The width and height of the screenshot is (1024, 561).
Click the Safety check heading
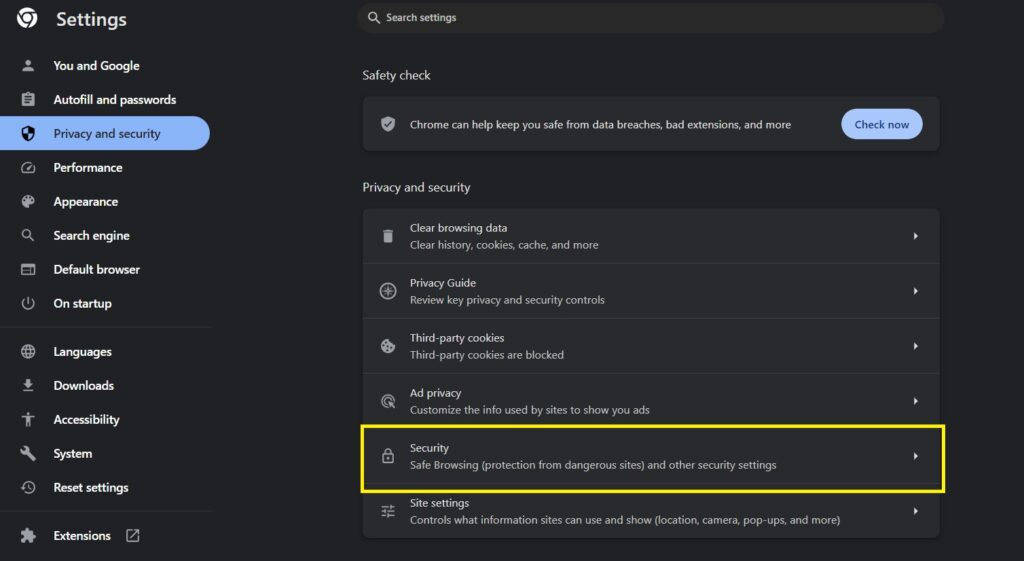pos(396,75)
